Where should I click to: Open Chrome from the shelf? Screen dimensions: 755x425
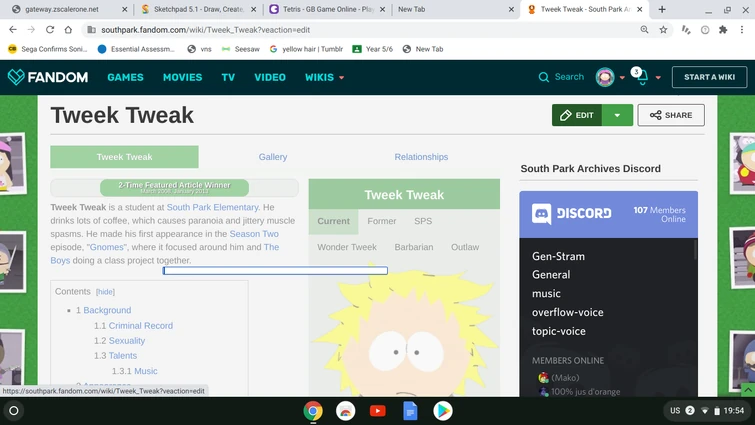313,411
